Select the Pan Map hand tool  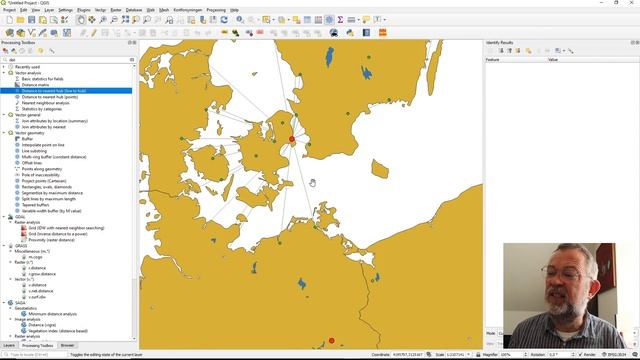pyautogui.click(x=81, y=20)
